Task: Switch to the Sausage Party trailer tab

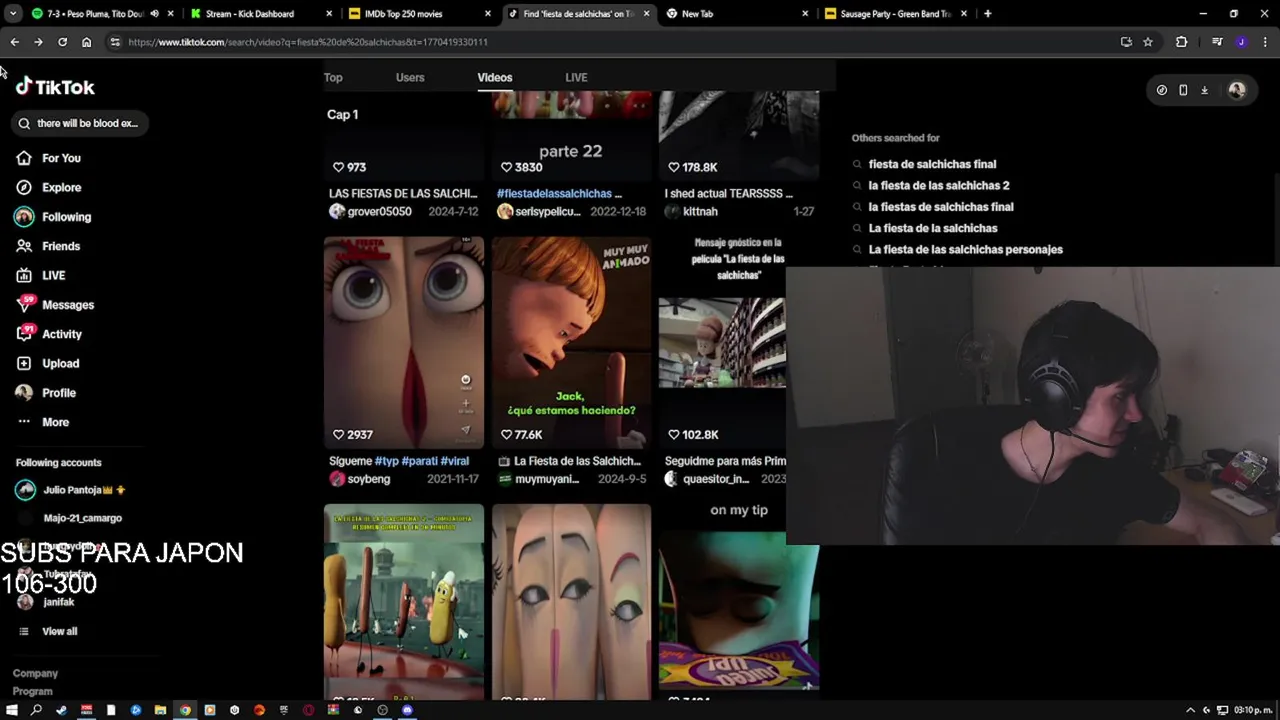Action: 895,14
